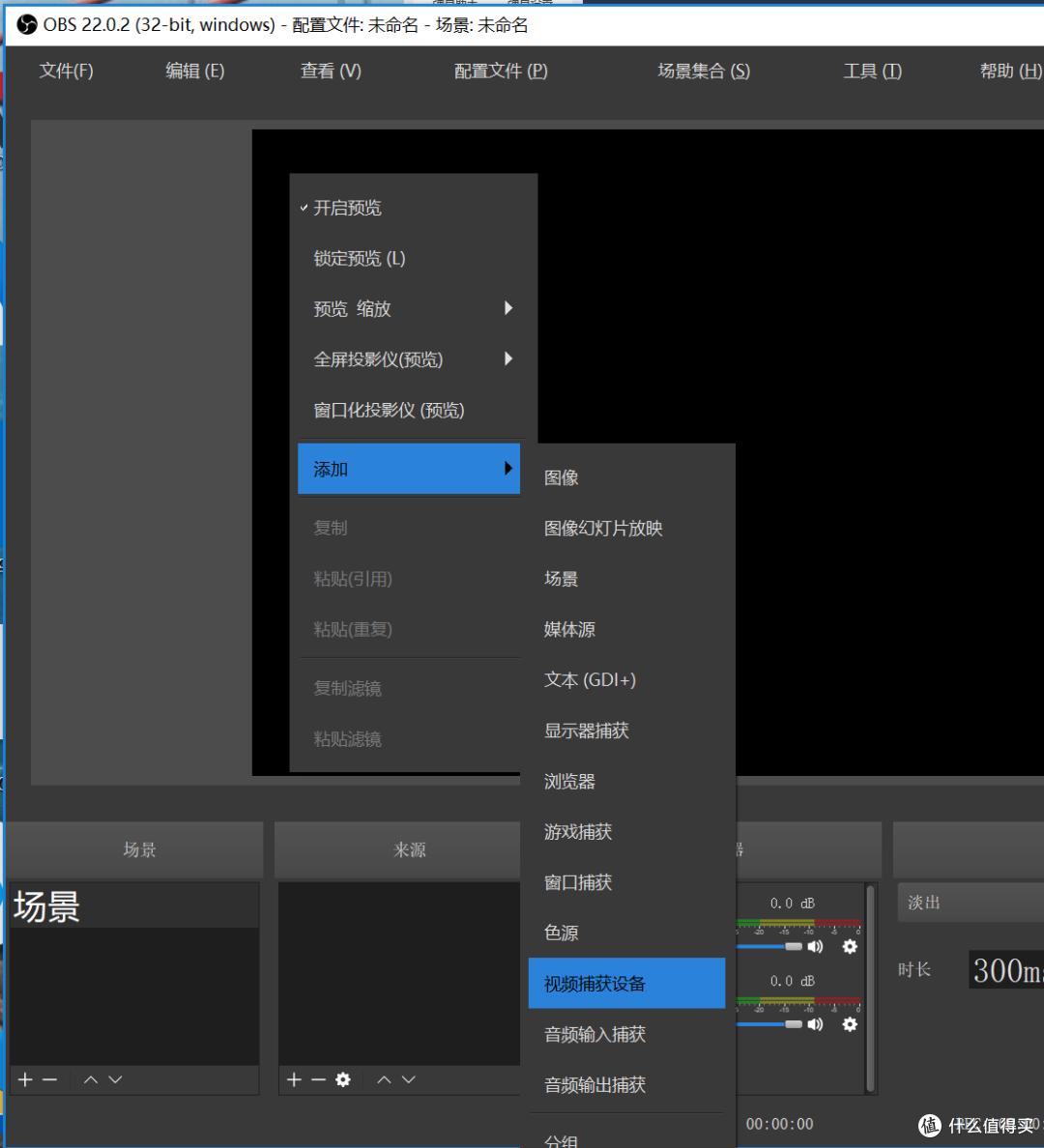
Task: Remove selected scene with minus icon
Action: 50,1079
